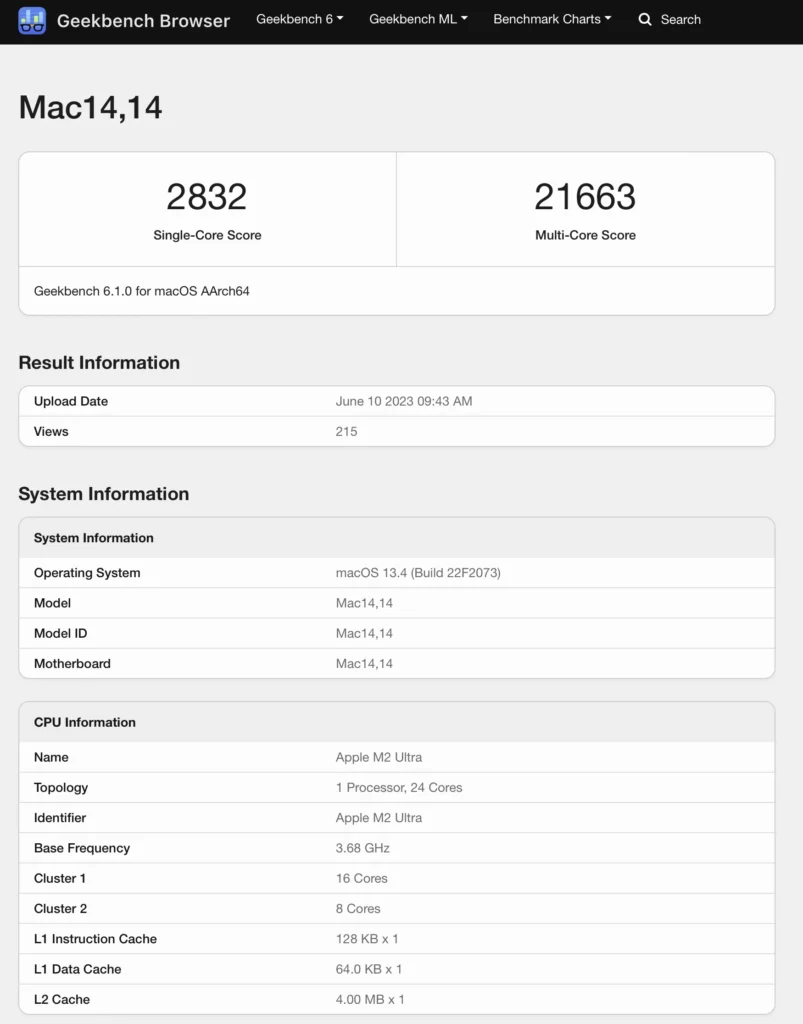The height and width of the screenshot is (1024, 803).
Task: Select the Mac14,14 page heading
Action: click(x=90, y=107)
